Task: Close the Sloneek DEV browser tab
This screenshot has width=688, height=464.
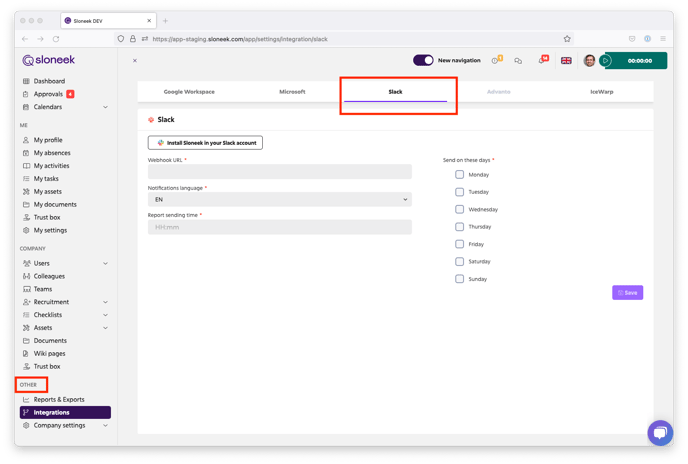Action: click(x=149, y=21)
